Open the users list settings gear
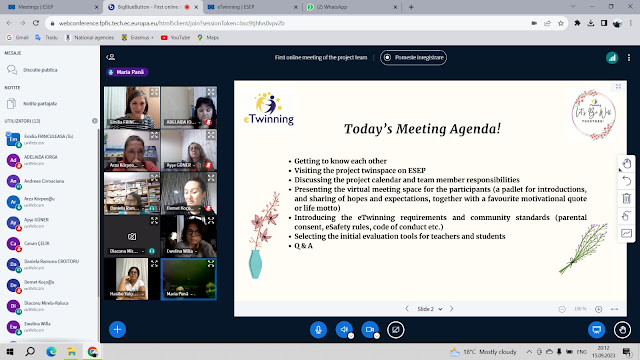The width and height of the screenshot is (640, 360). (95, 121)
